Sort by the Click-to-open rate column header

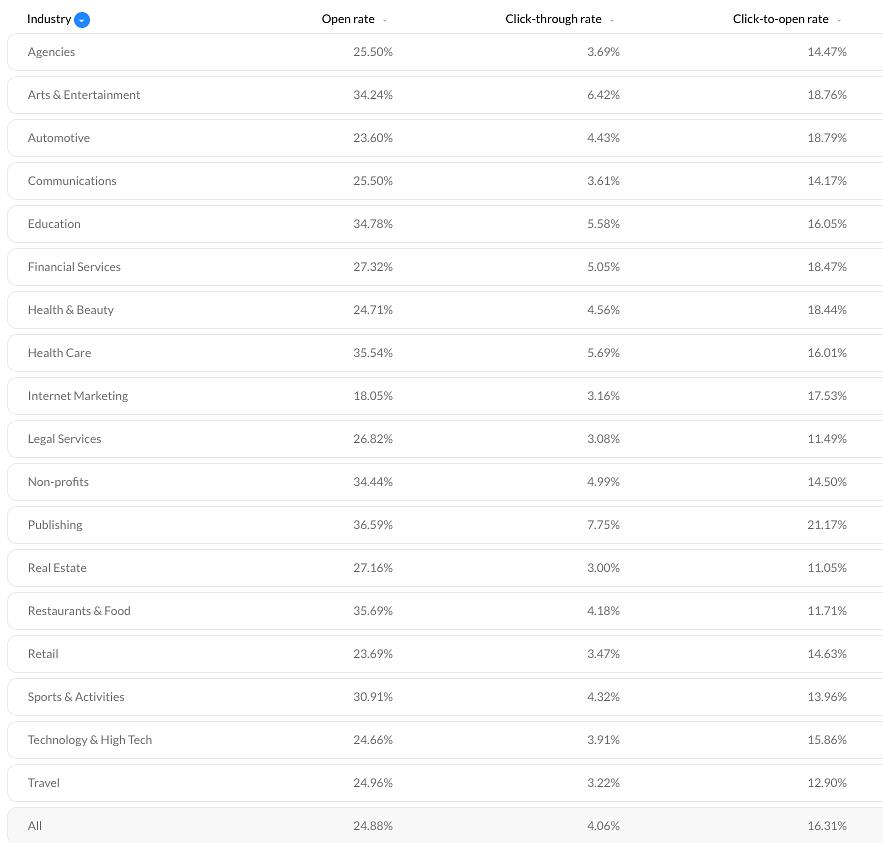[781, 19]
